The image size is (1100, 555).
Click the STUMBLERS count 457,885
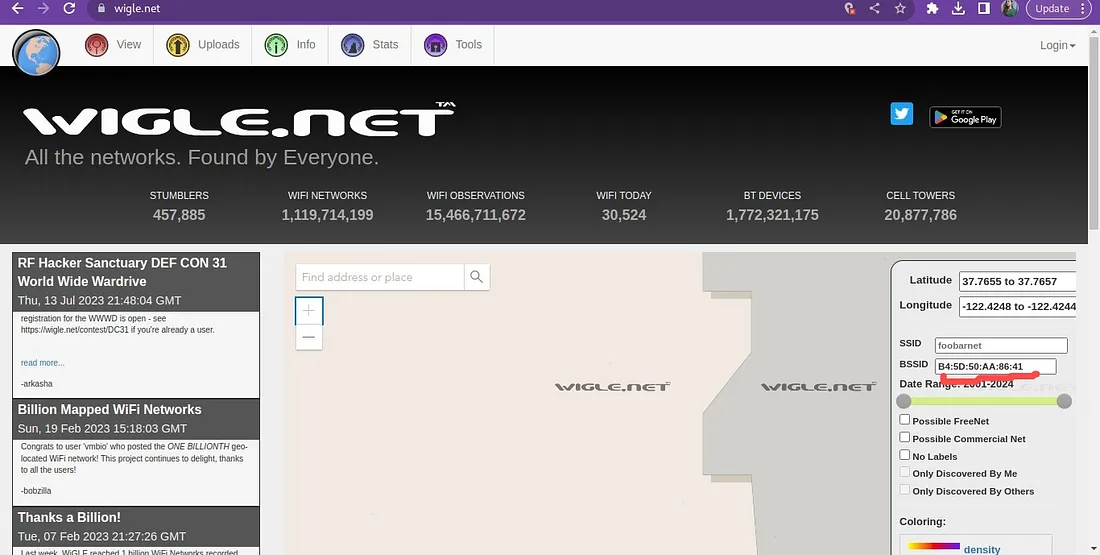coord(179,215)
